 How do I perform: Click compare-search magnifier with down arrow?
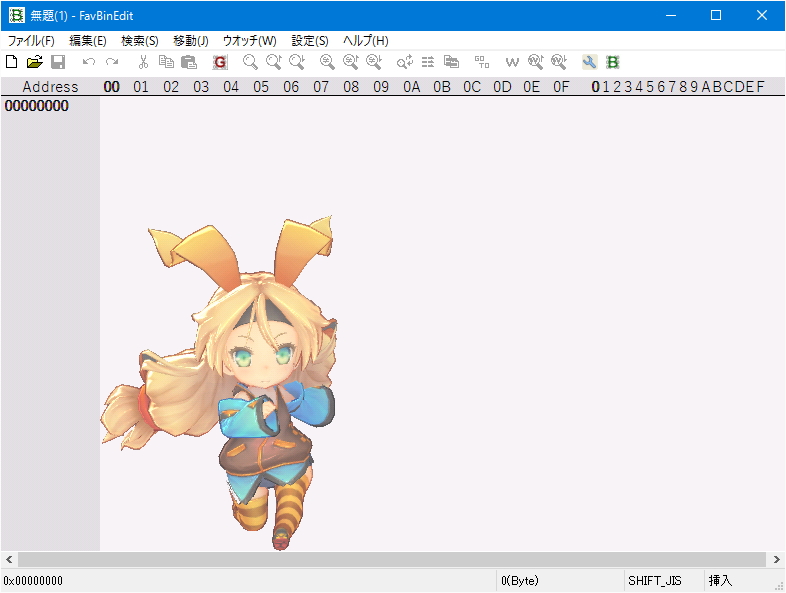(374, 62)
